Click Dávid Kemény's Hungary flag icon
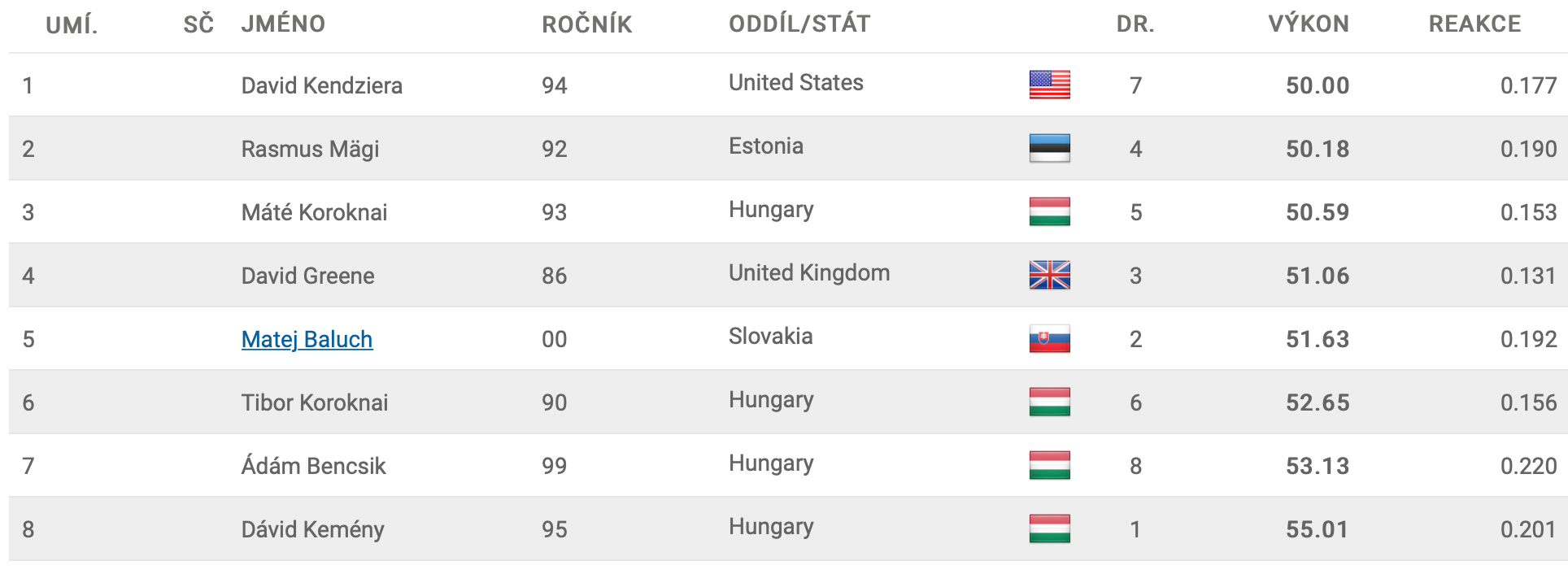The image size is (1568, 574). (1049, 528)
